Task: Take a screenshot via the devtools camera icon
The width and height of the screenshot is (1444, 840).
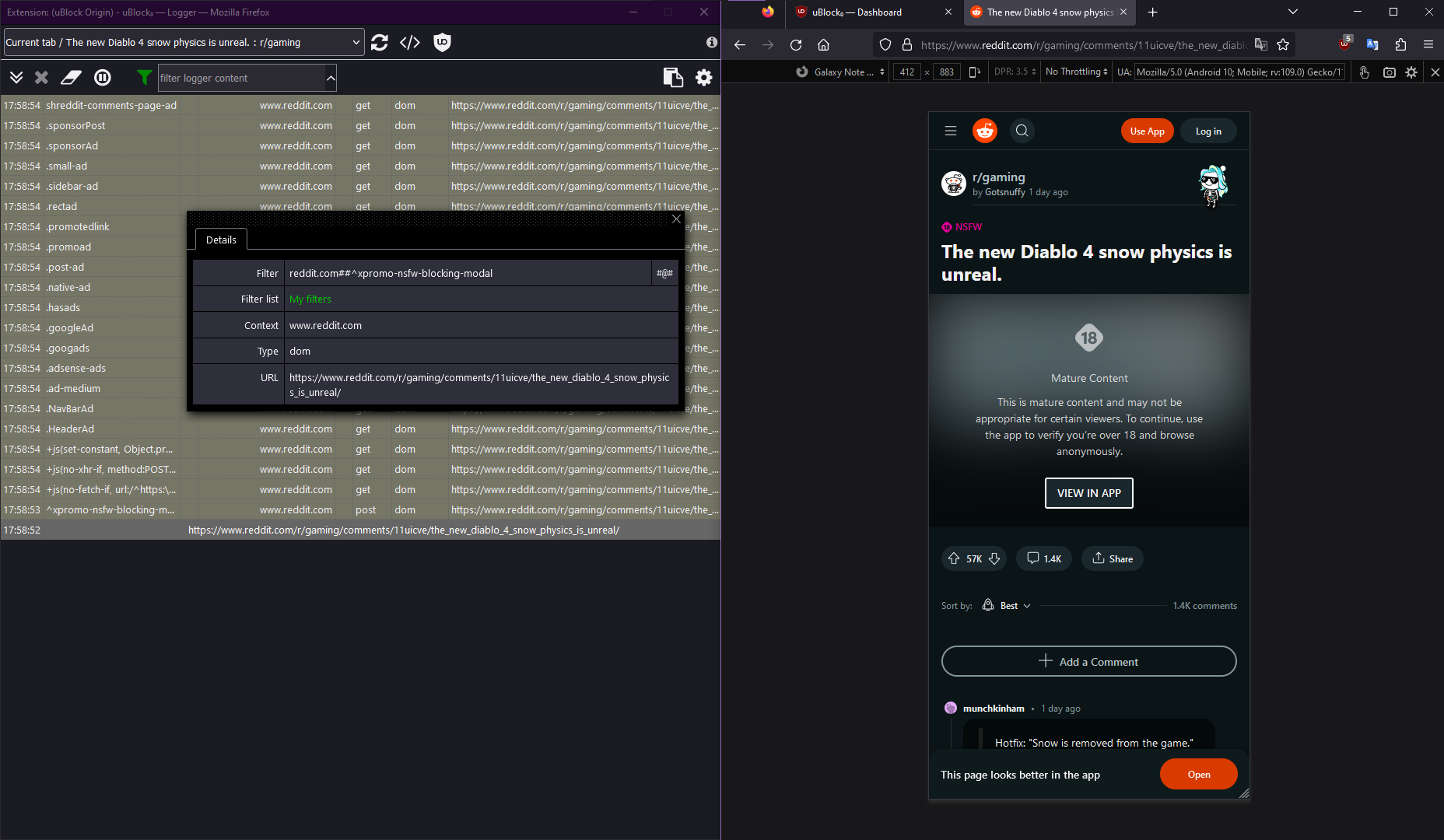Action: 1390,72
